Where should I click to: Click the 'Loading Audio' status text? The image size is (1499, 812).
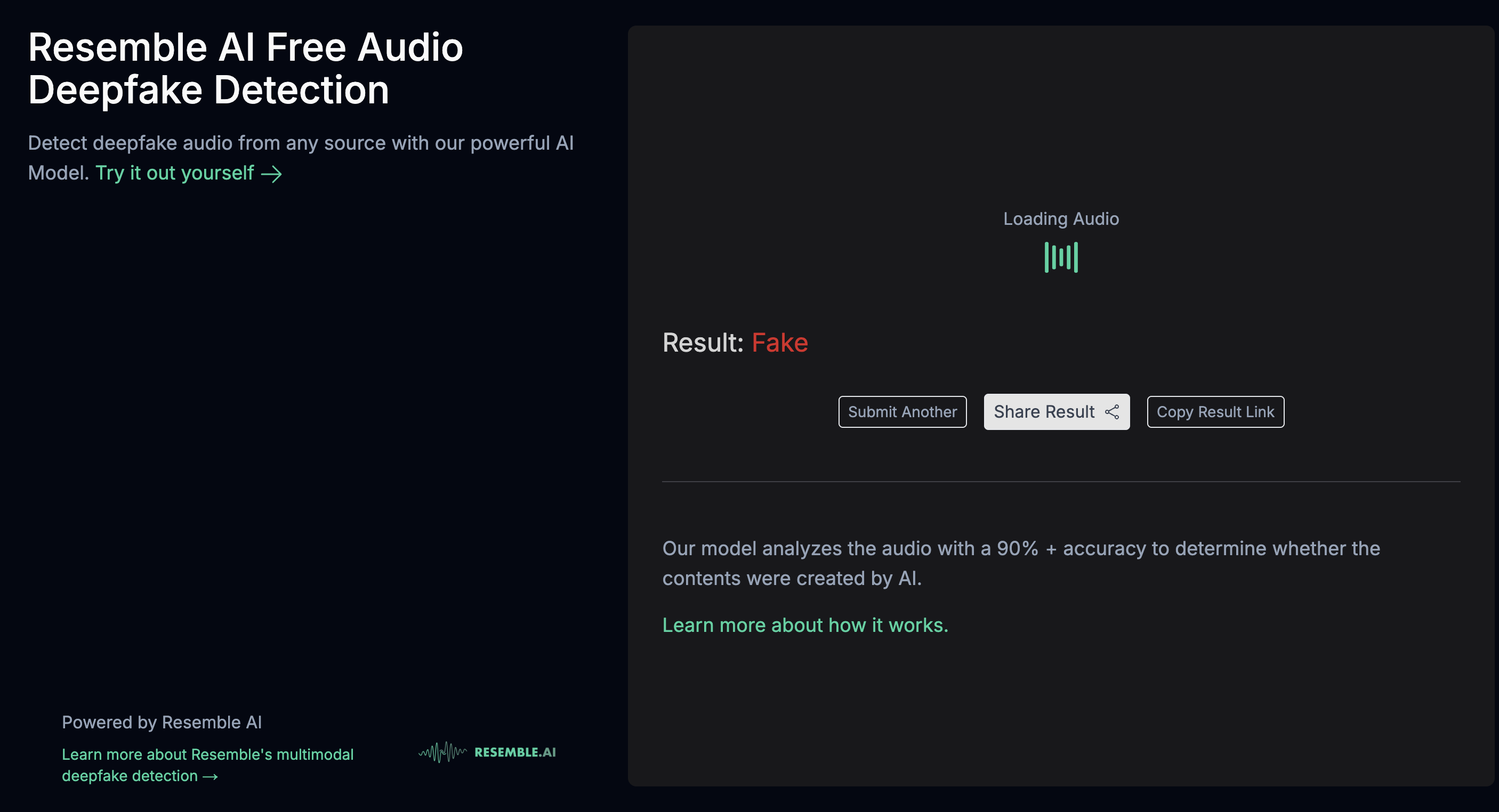1061,218
